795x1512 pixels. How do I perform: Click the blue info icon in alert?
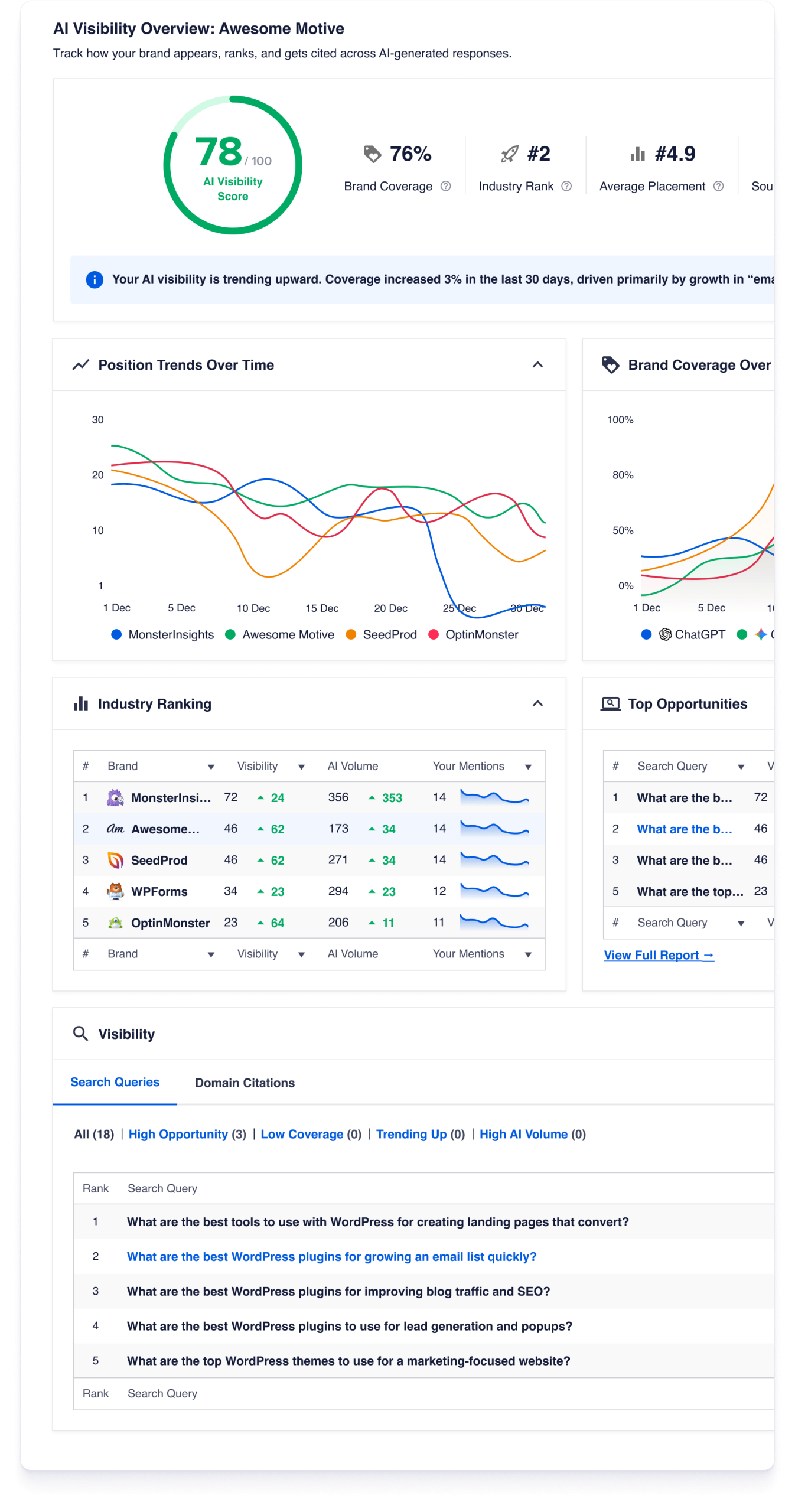(95, 279)
